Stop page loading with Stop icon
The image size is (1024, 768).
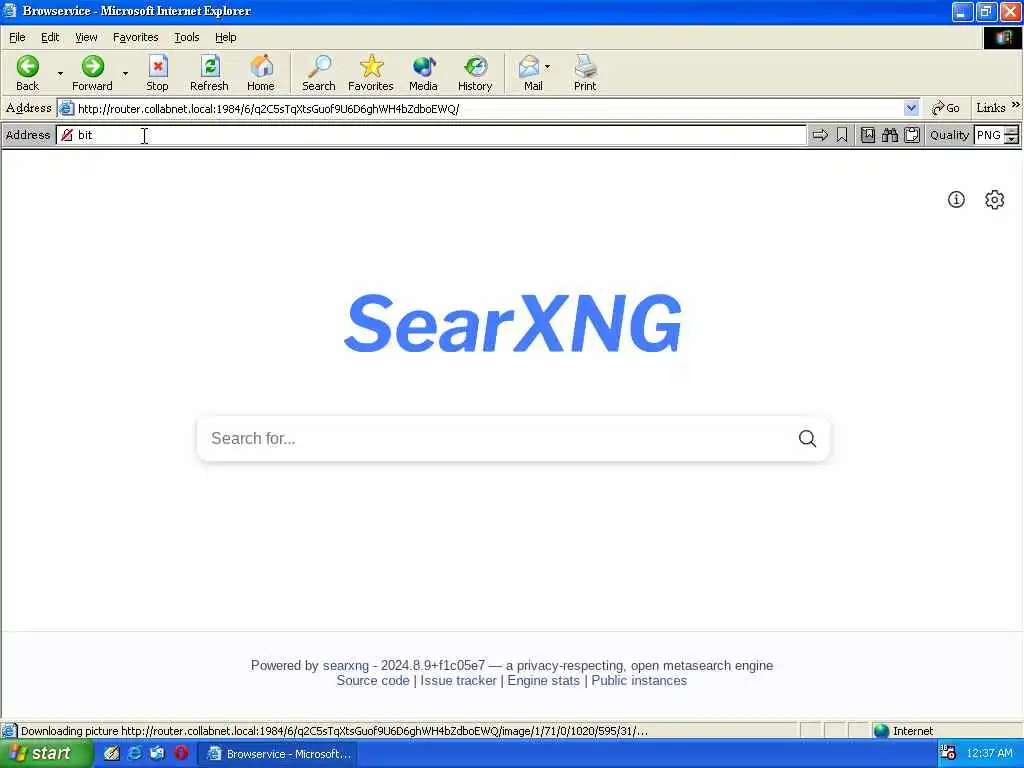click(157, 67)
